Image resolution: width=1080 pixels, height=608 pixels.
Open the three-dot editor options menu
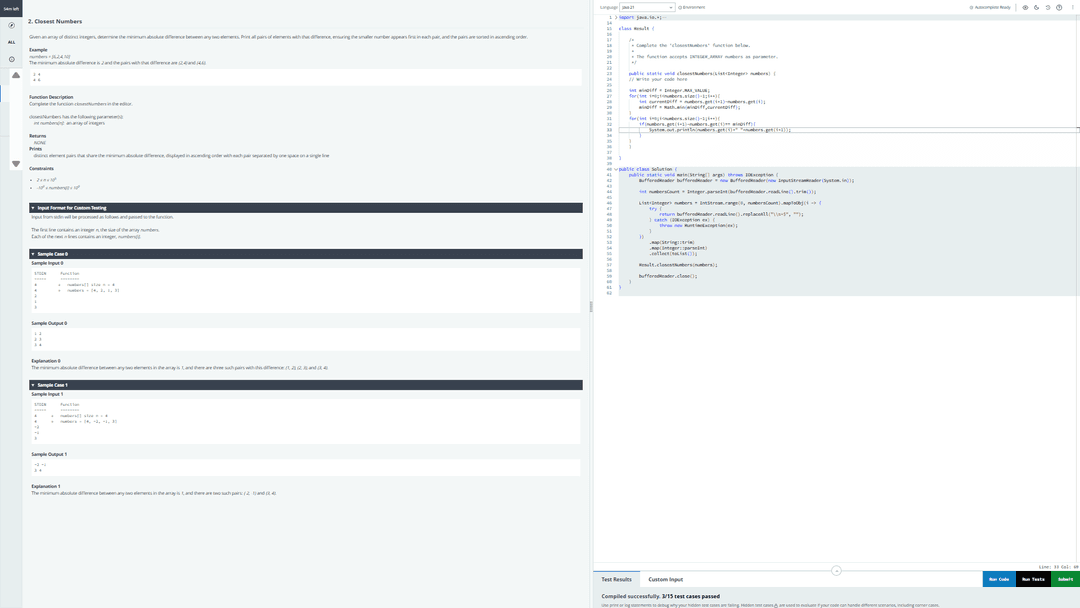tap(1072, 8)
